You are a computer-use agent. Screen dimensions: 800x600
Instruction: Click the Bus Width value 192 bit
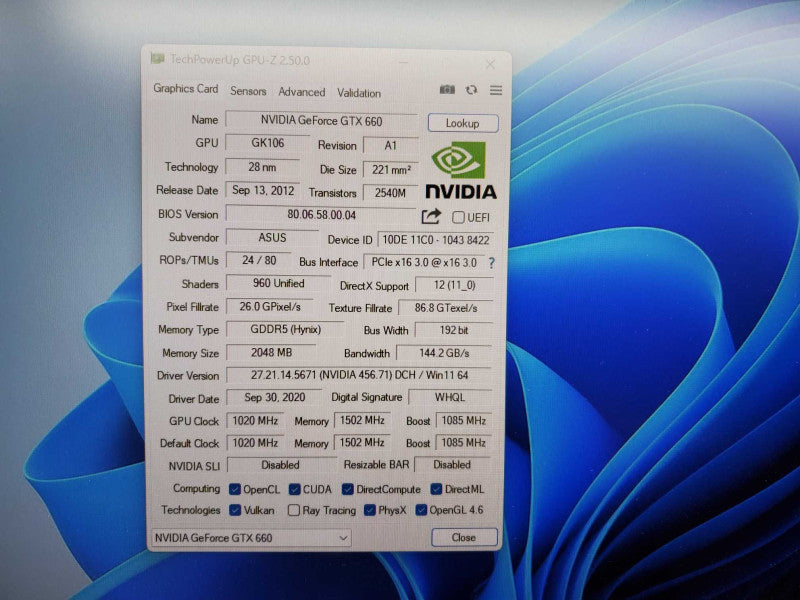click(x=454, y=331)
